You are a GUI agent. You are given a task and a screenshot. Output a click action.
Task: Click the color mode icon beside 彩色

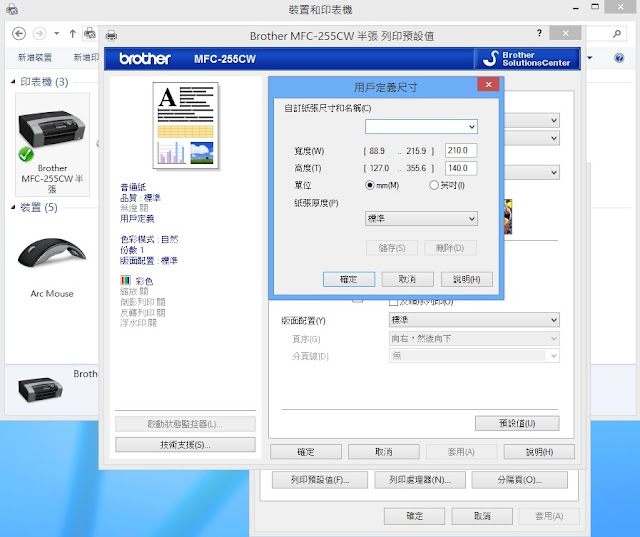(x=125, y=280)
